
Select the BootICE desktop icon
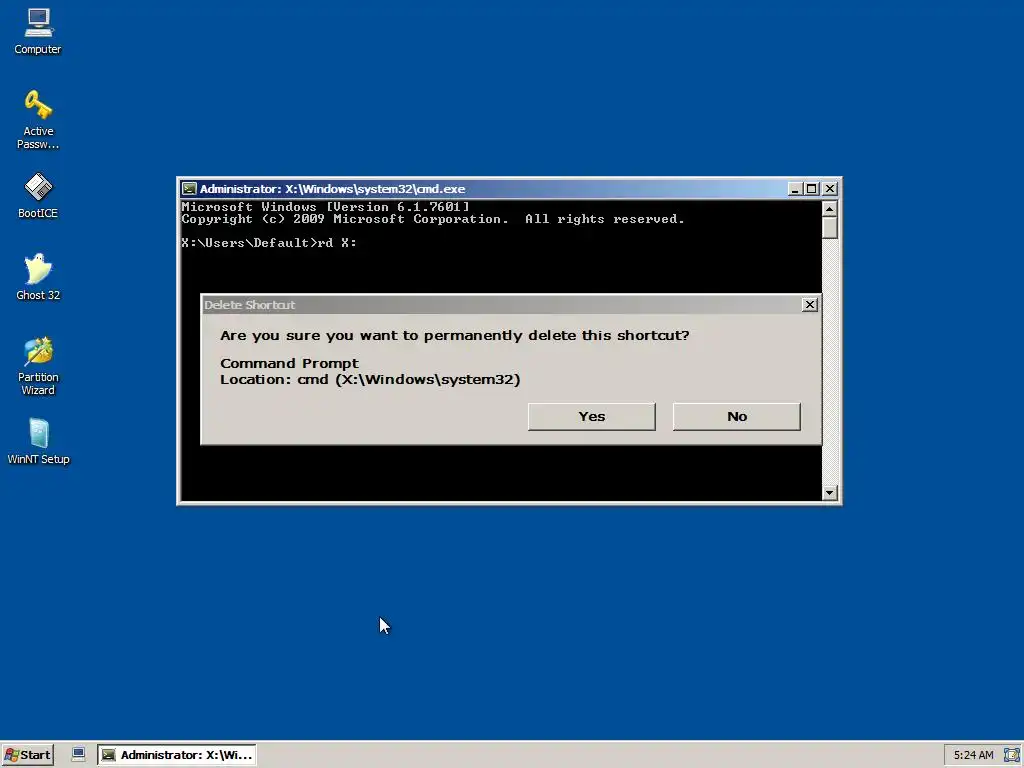tap(38, 195)
